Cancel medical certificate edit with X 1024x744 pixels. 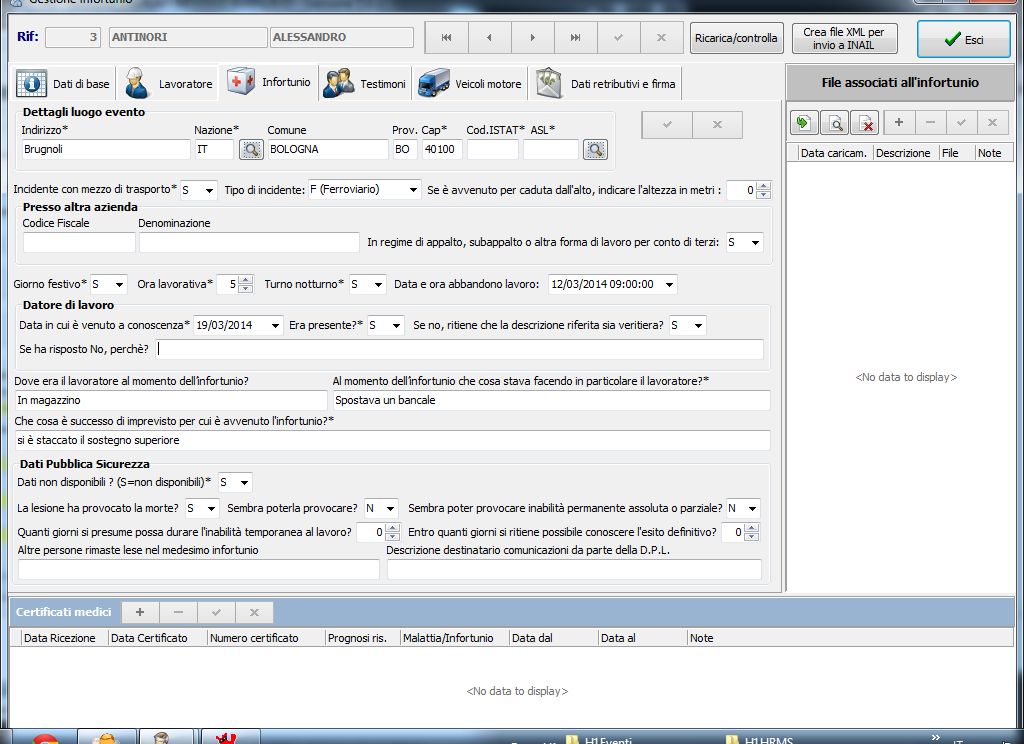tap(255, 612)
